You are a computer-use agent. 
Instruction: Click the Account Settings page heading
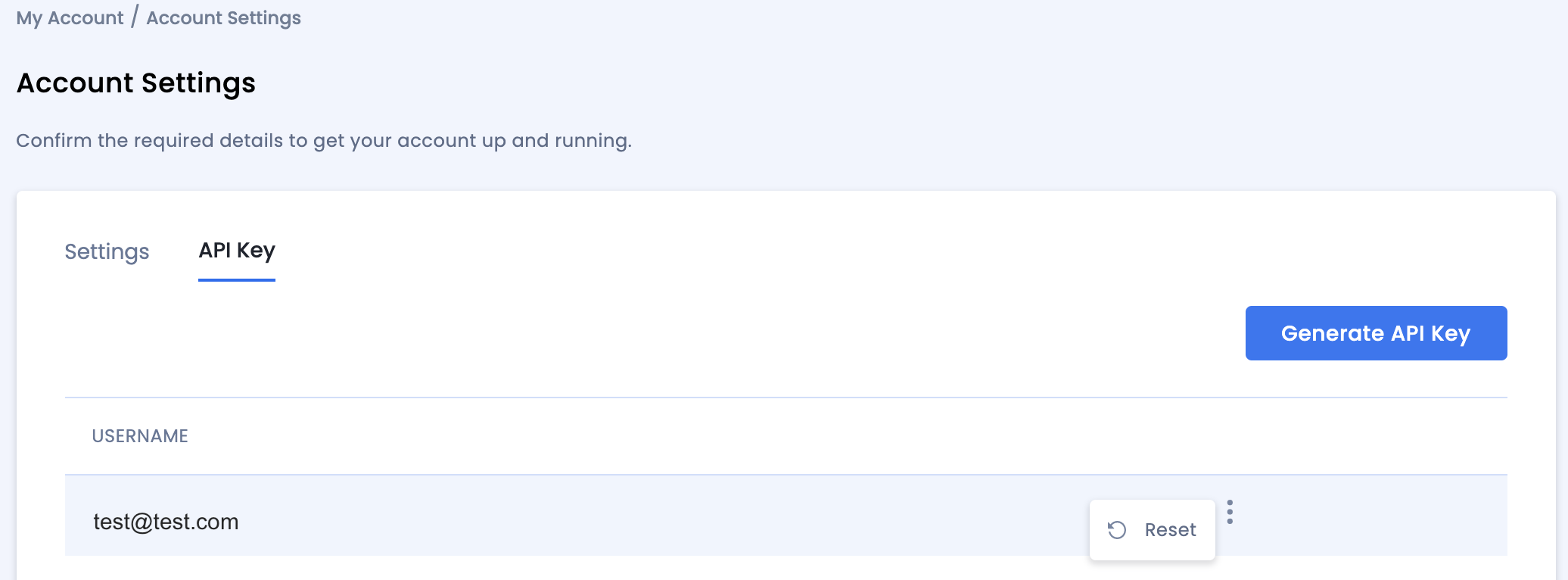coord(136,83)
